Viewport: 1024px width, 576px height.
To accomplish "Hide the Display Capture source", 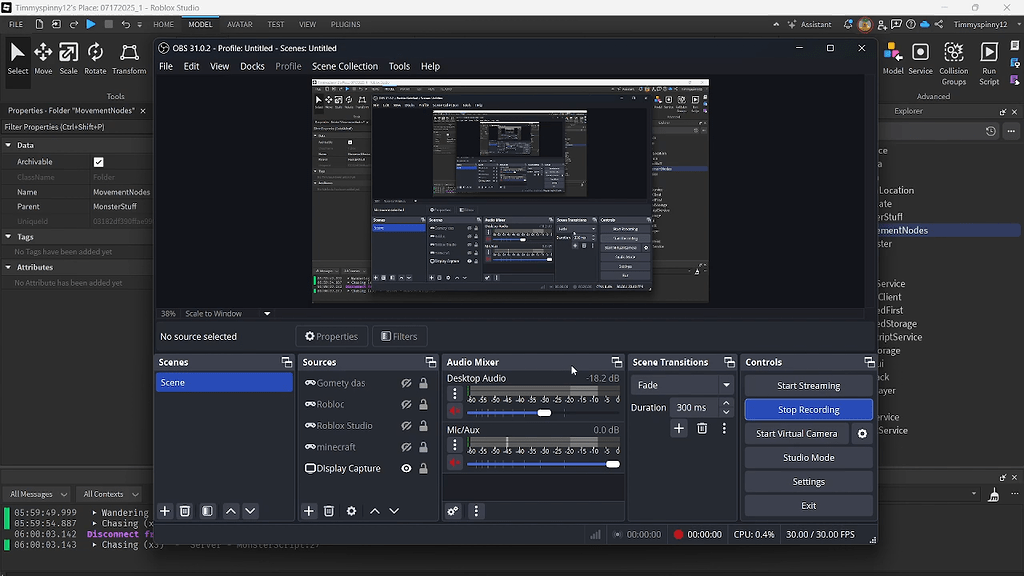I will [x=406, y=468].
